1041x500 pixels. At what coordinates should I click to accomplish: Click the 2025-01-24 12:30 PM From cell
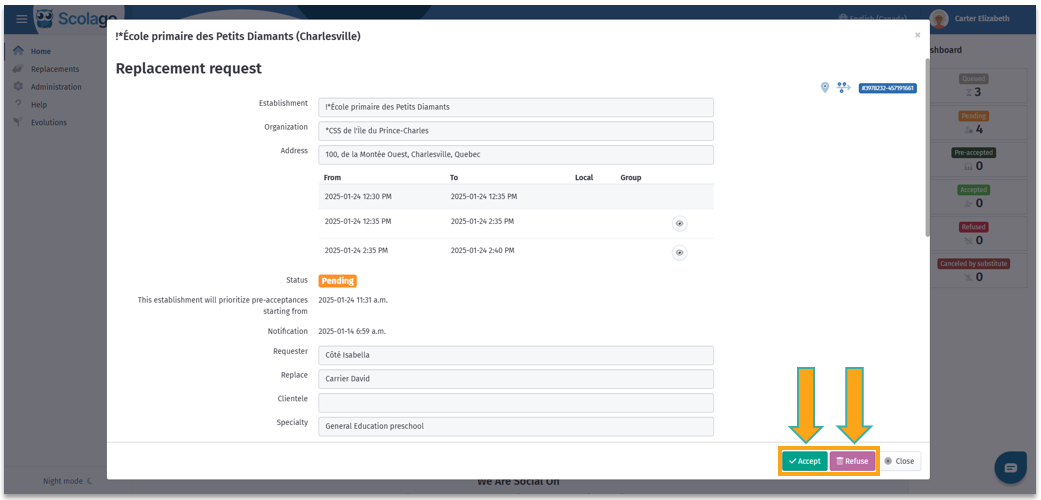pos(358,197)
